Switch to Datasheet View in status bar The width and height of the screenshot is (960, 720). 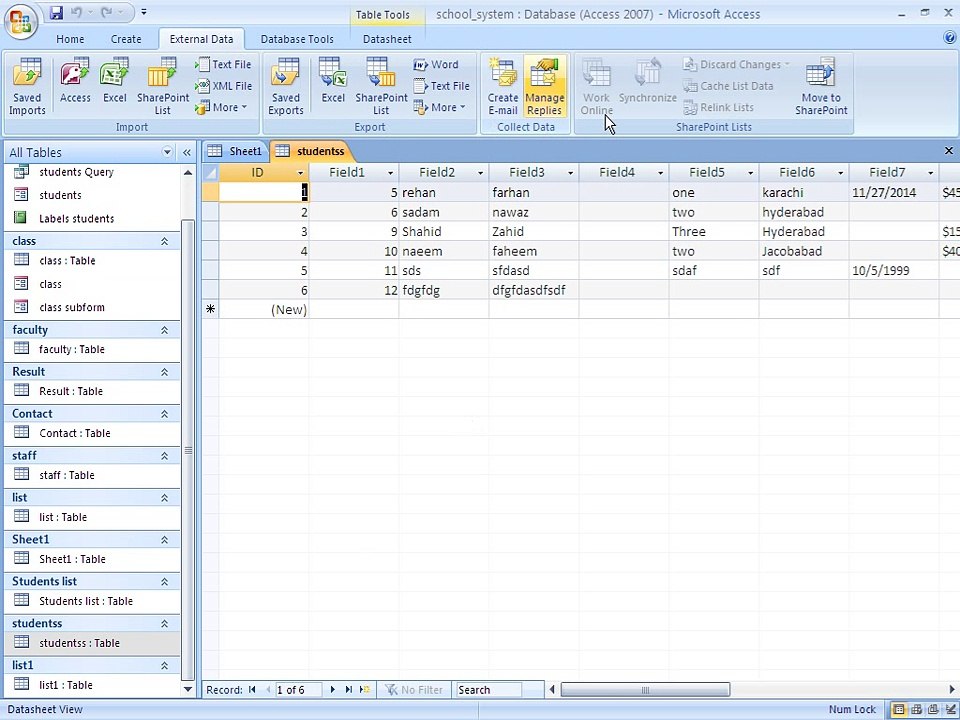point(898,710)
